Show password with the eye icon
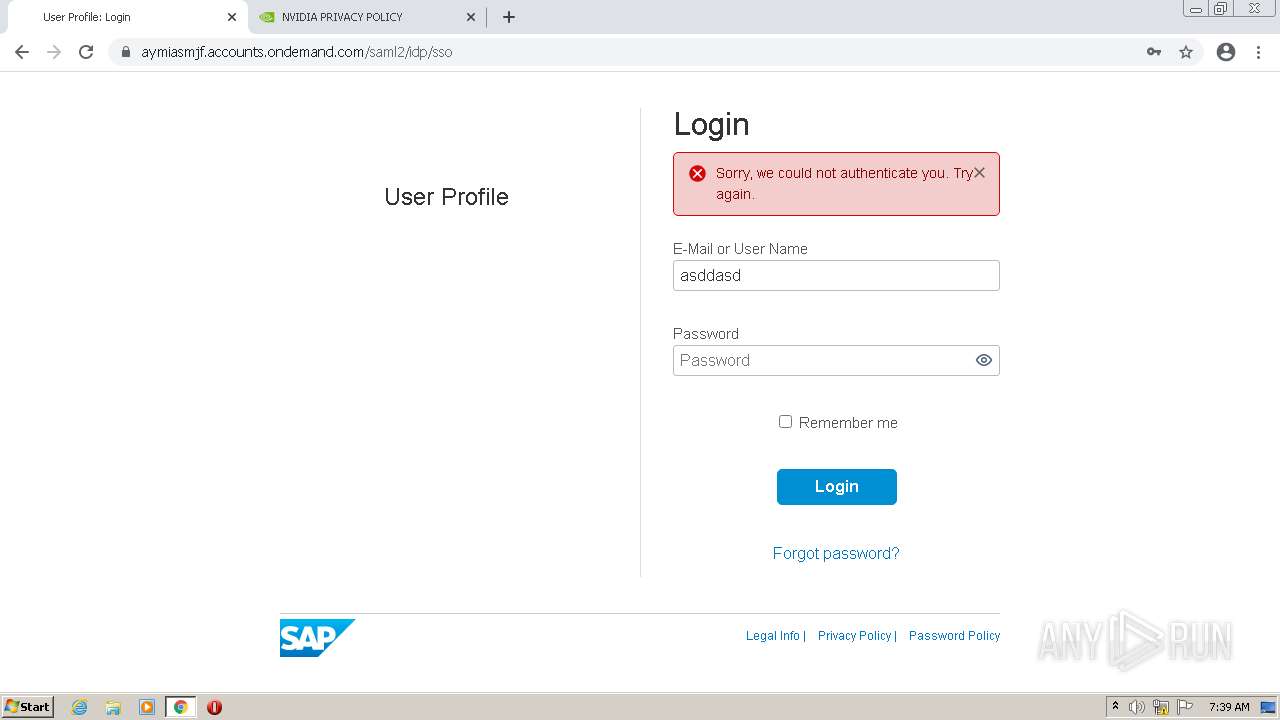 coord(984,361)
